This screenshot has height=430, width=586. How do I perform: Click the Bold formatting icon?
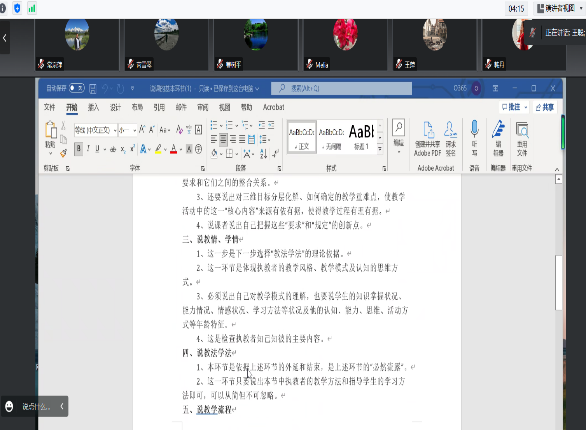tap(78, 149)
